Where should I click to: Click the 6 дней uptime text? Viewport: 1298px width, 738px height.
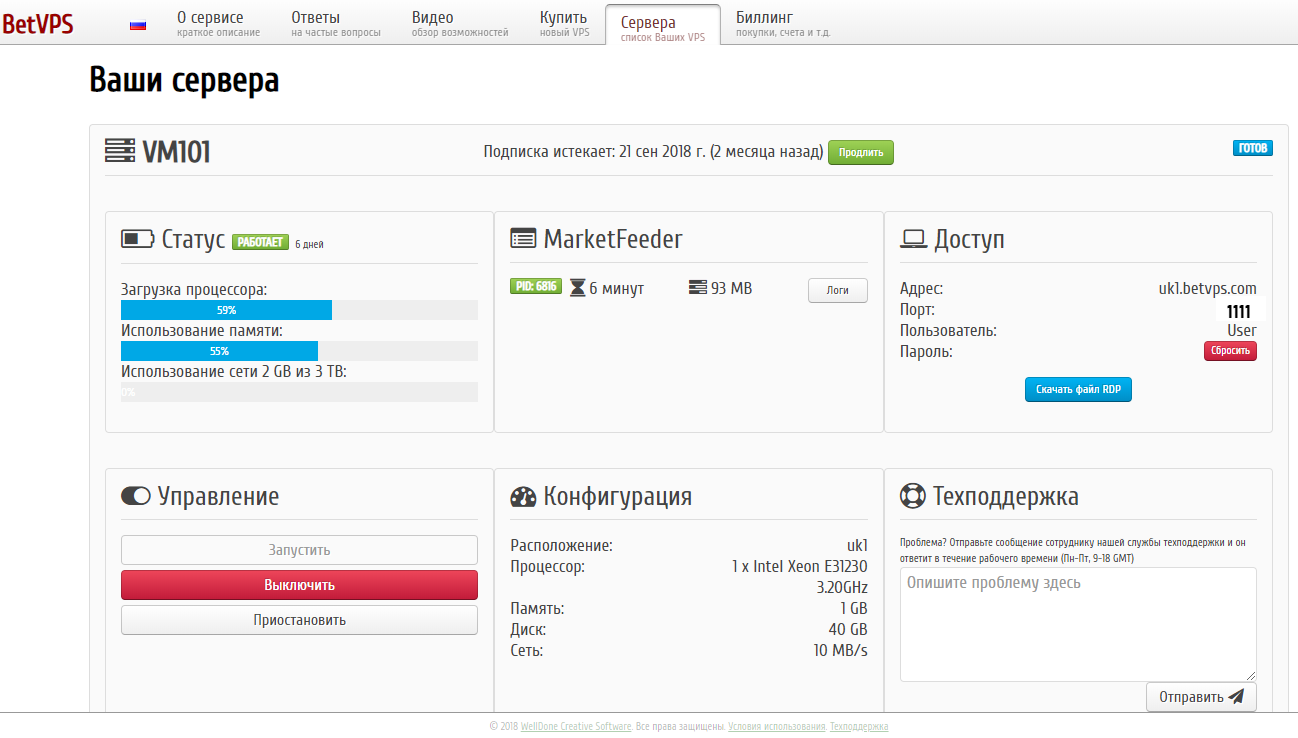tap(309, 244)
